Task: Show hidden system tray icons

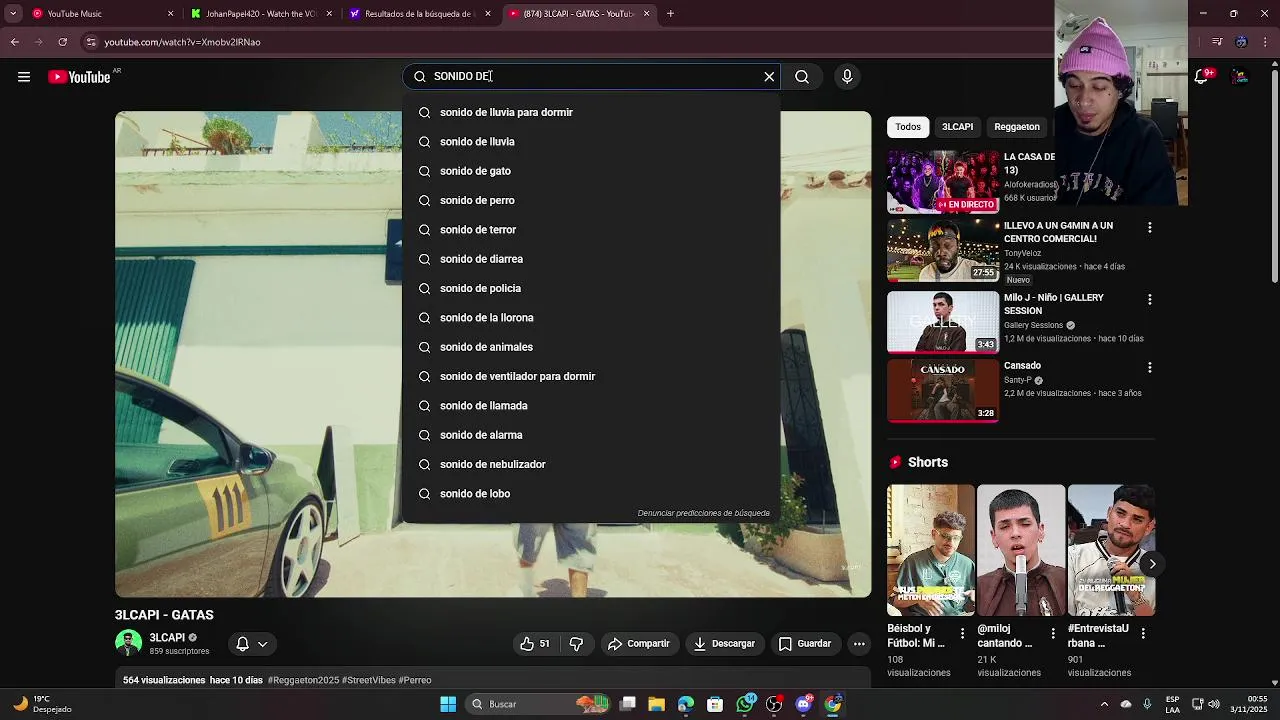Action: pos(1104,704)
